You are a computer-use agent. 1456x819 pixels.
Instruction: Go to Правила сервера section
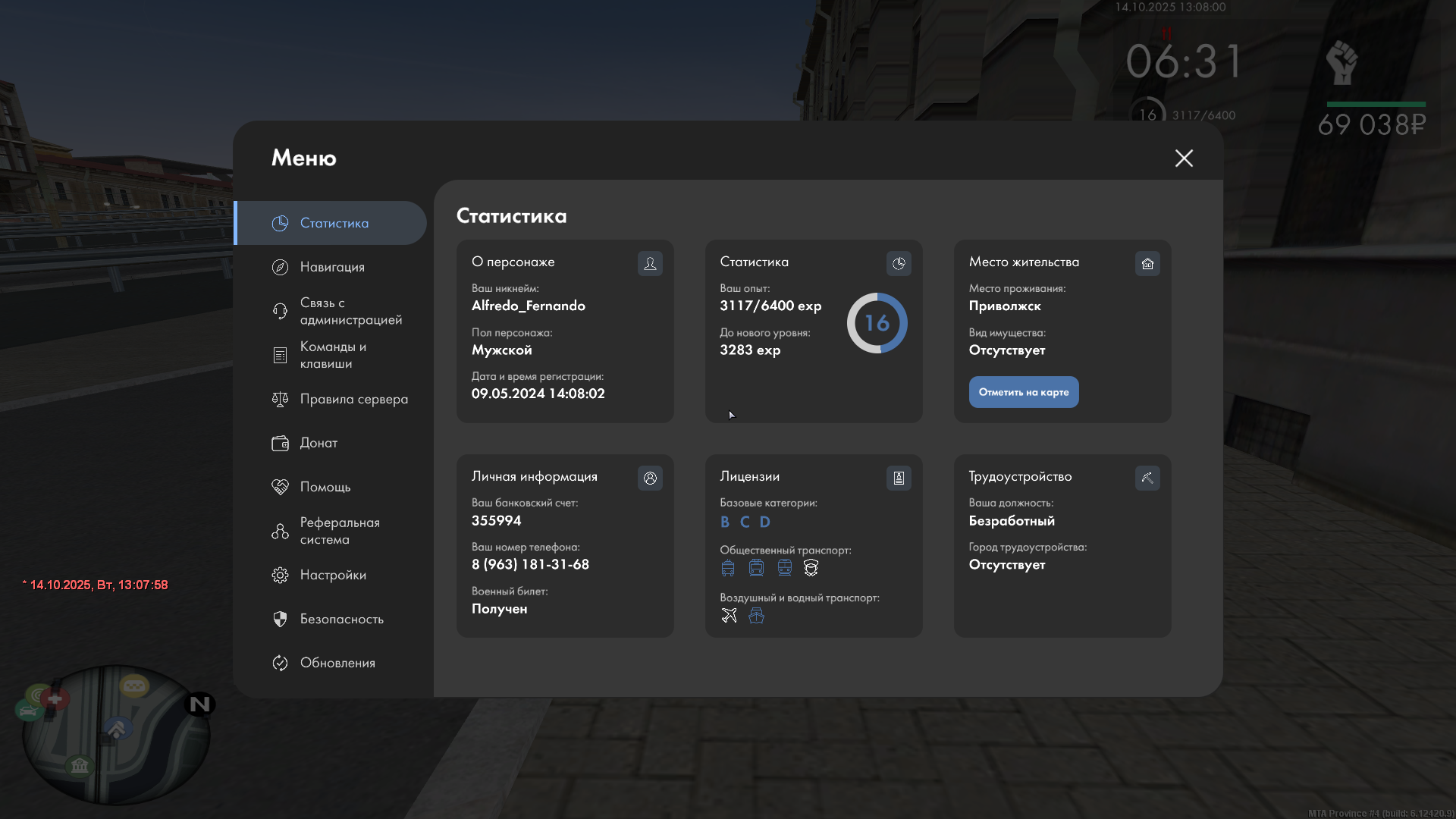(353, 399)
